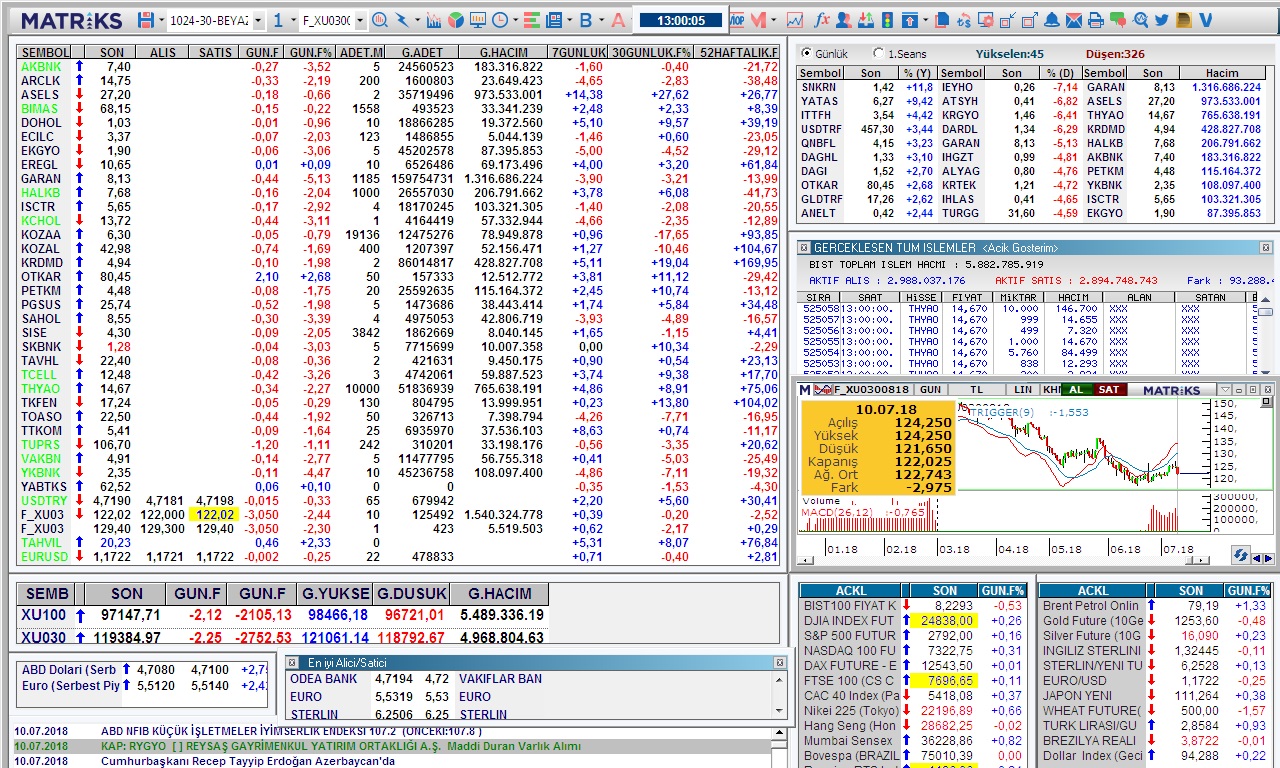Image resolution: width=1280 pixels, height=768 pixels.
Task: Close the En iyi Alici/Satici panel
Action: (x=780, y=663)
